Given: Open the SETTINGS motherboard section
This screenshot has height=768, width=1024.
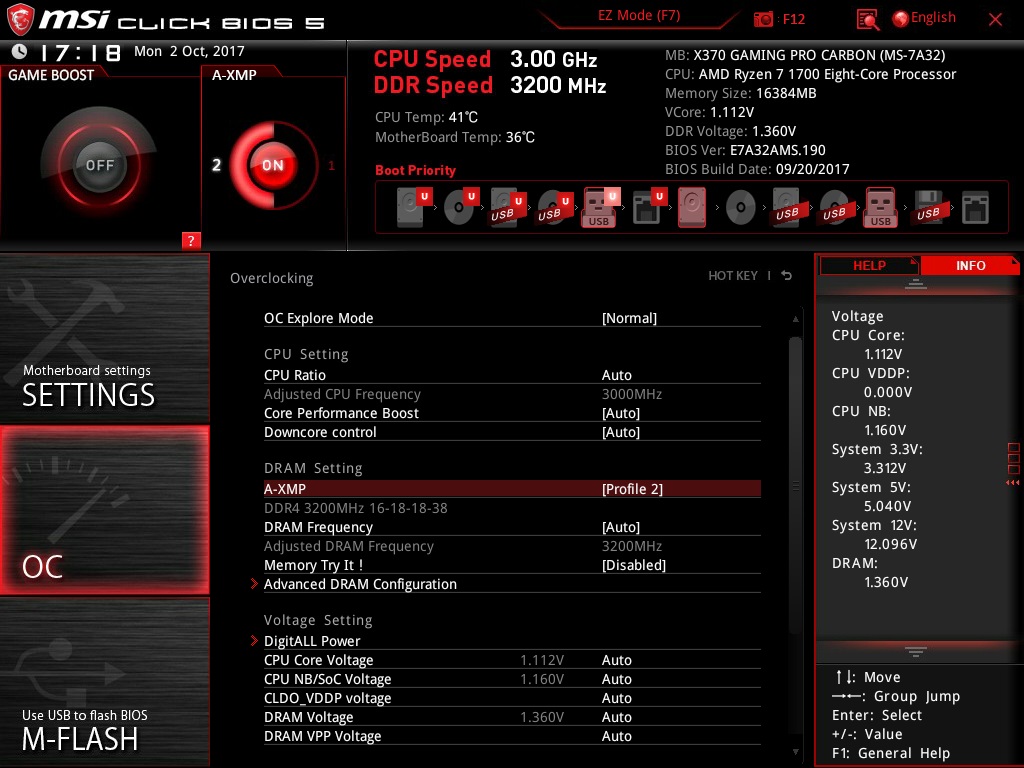Looking at the screenshot, I should click(104, 338).
